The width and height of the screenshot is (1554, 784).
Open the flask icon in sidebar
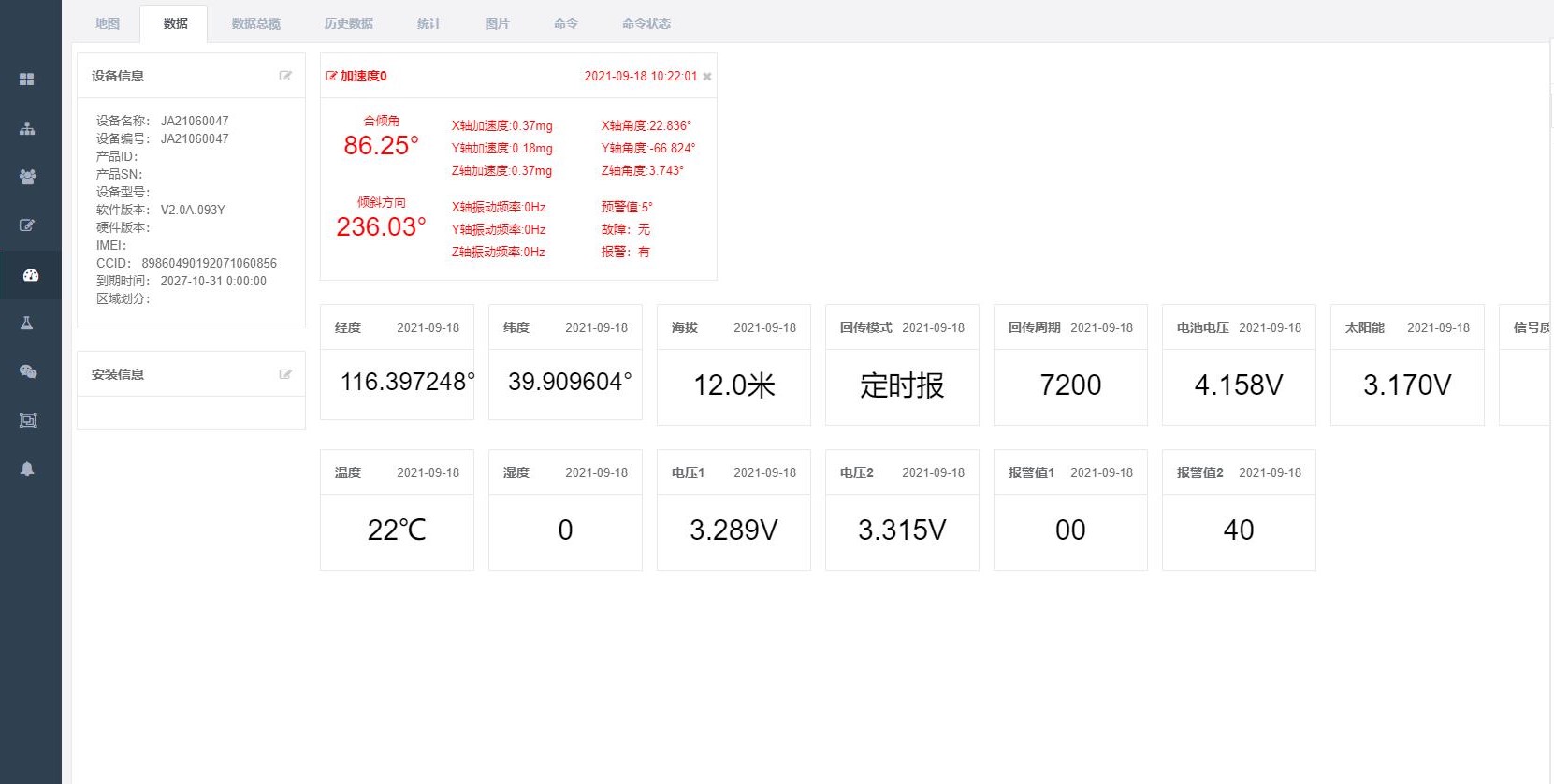(x=27, y=323)
